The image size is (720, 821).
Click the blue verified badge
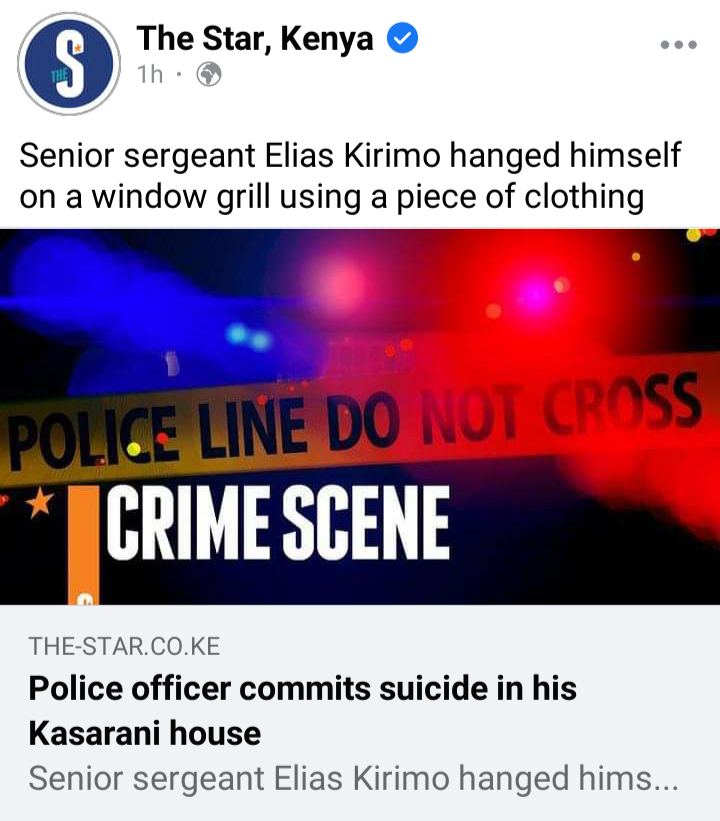click(402, 38)
